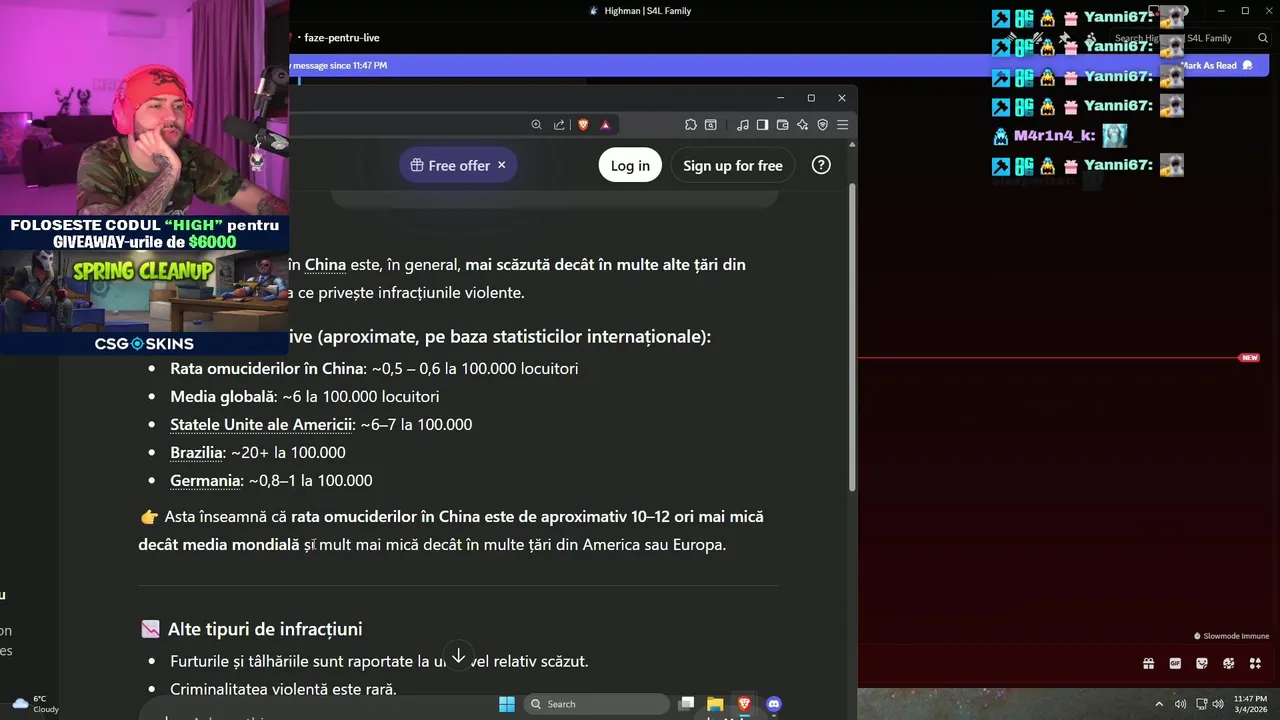
Task: Open the Windows Start menu
Action: tap(507, 704)
